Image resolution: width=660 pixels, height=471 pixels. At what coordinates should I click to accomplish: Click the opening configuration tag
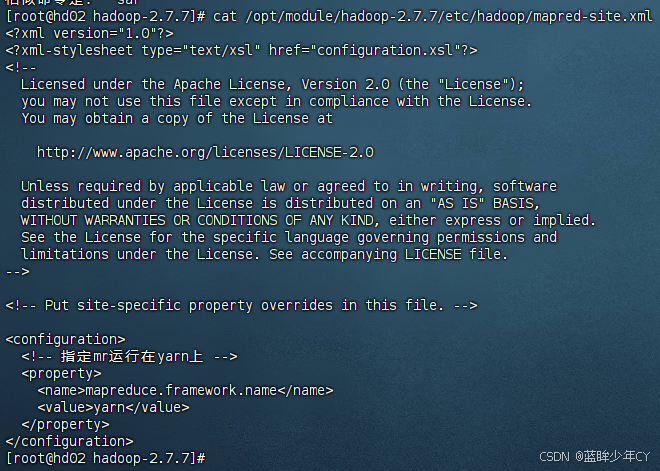point(65,339)
